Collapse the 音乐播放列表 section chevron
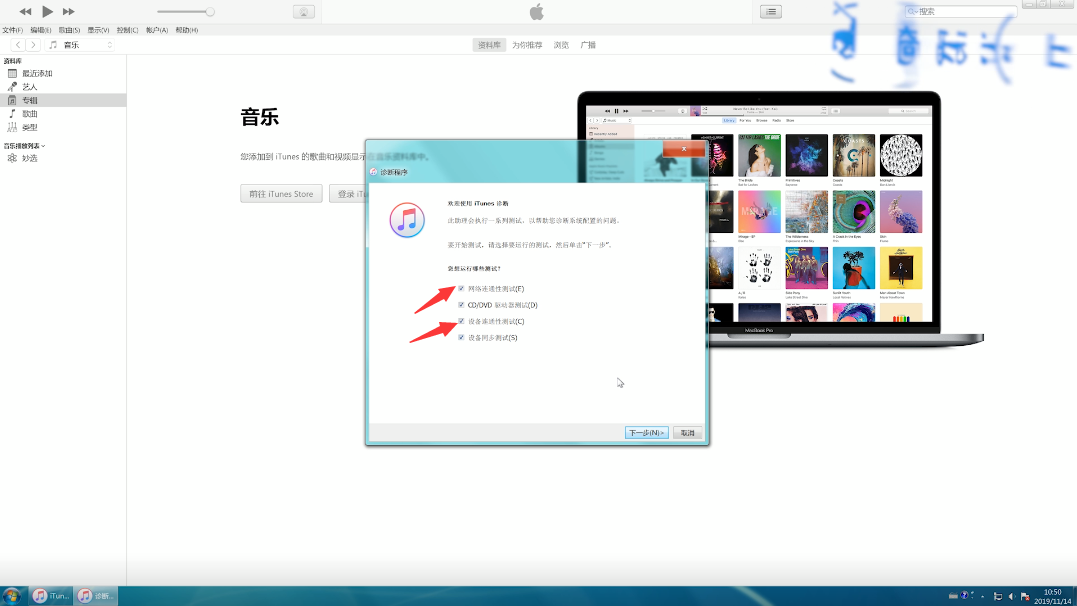The width and height of the screenshot is (1077, 606). pos(43,146)
